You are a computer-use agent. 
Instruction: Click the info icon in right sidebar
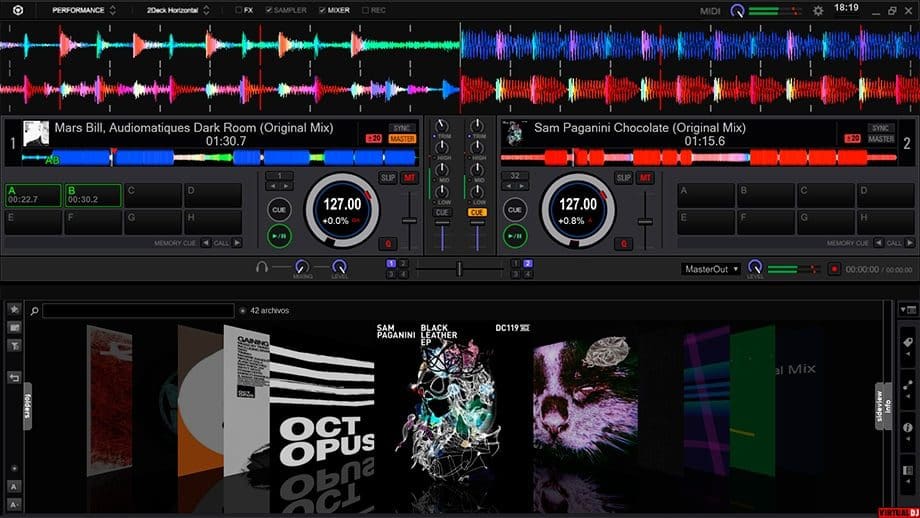[908, 428]
